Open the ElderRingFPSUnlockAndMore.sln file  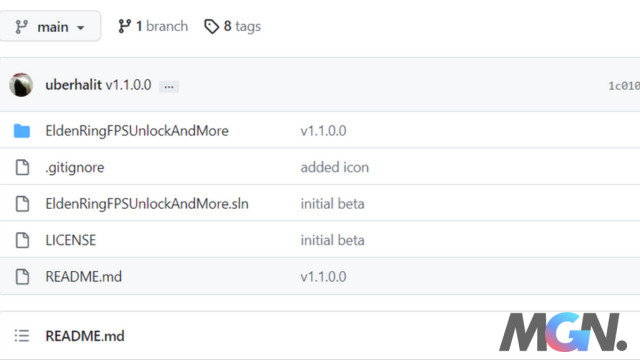(x=147, y=204)
